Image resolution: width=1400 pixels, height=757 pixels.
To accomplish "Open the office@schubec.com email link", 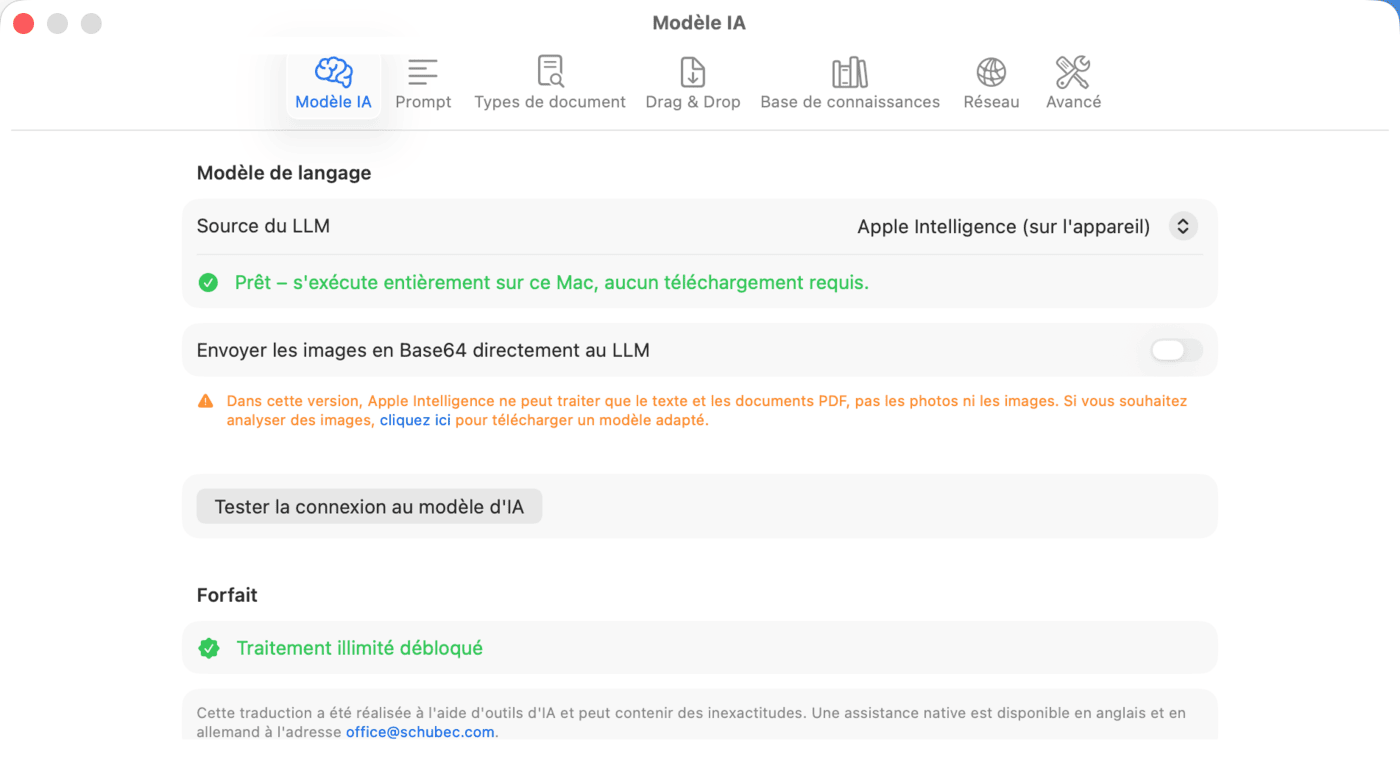I will coord(420,732).
